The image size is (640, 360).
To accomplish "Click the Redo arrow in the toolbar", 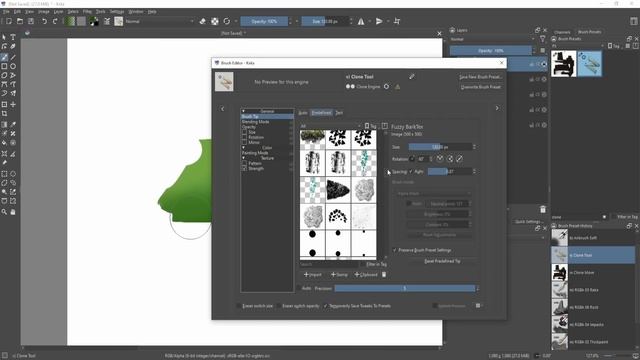I will (x=55, y=21).
